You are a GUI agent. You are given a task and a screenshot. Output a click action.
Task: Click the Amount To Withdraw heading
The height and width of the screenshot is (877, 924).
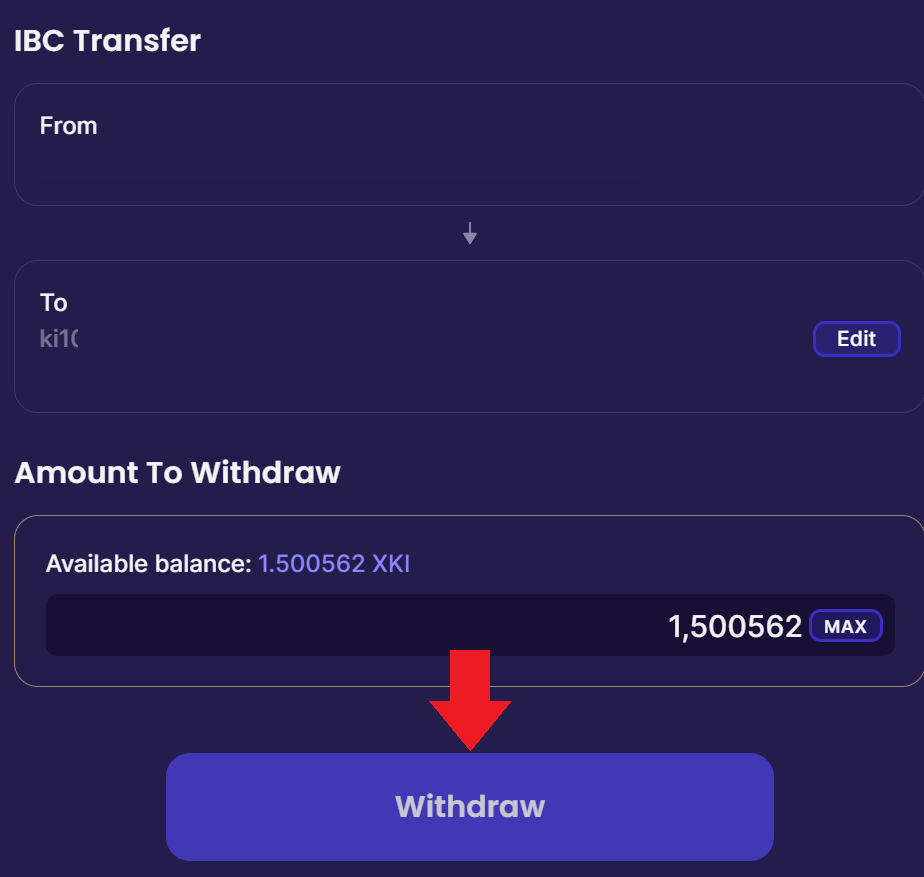(177, 472)
